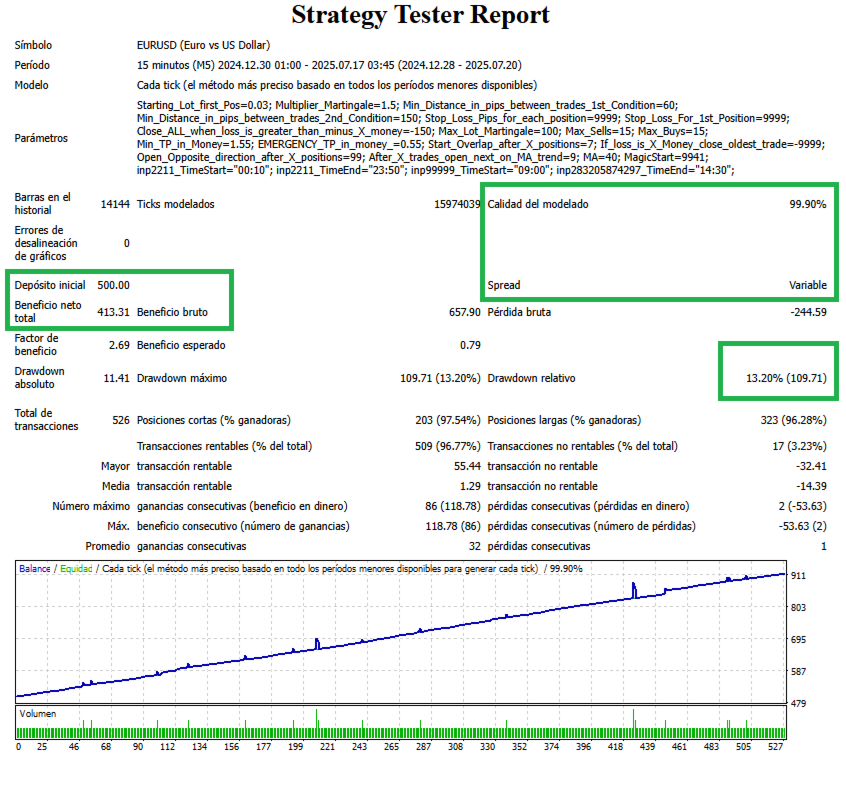The width and height of the screenshot is (846, 812).
Task: Select the Pérdida bruta value -244.59
Action: pos(808,312)
